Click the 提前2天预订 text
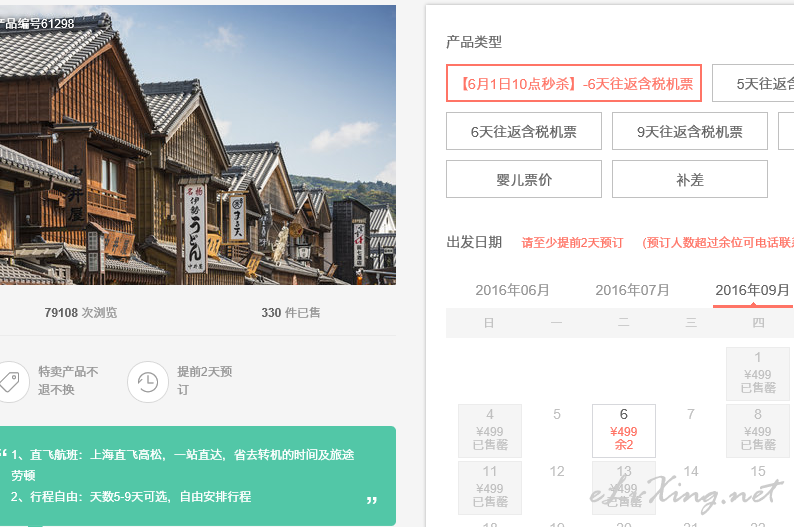The image size is (794, 527). pos(205,381)
